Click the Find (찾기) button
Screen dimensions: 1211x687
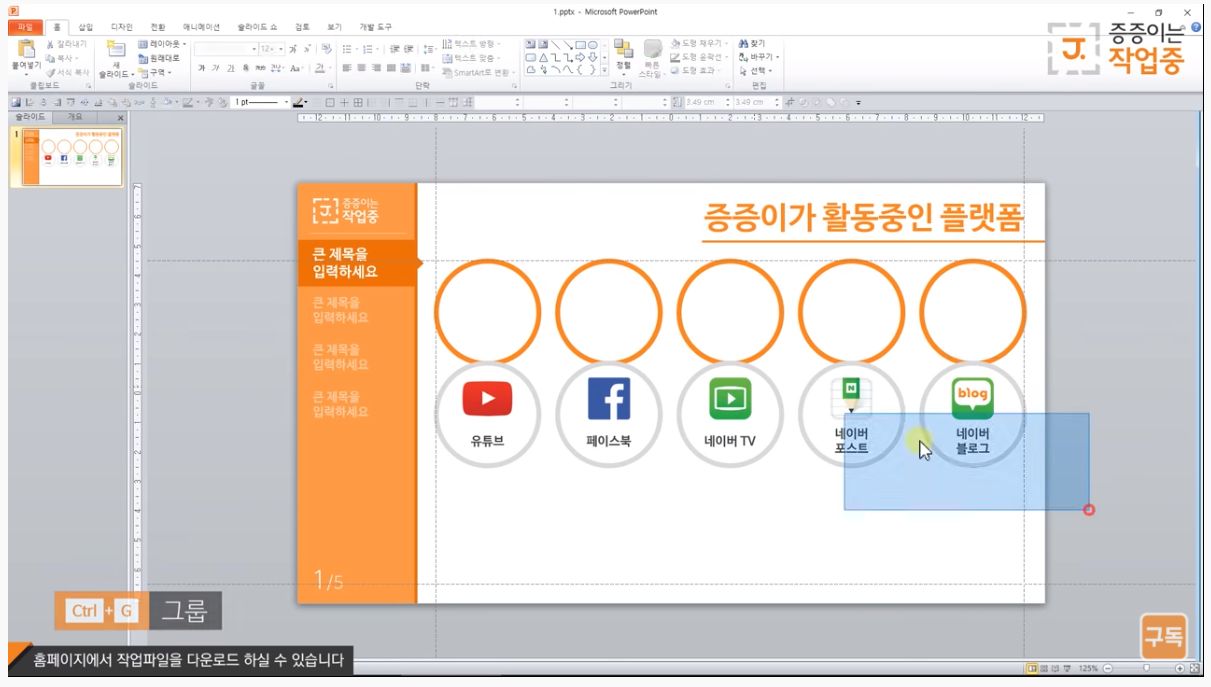pos(752,44)
